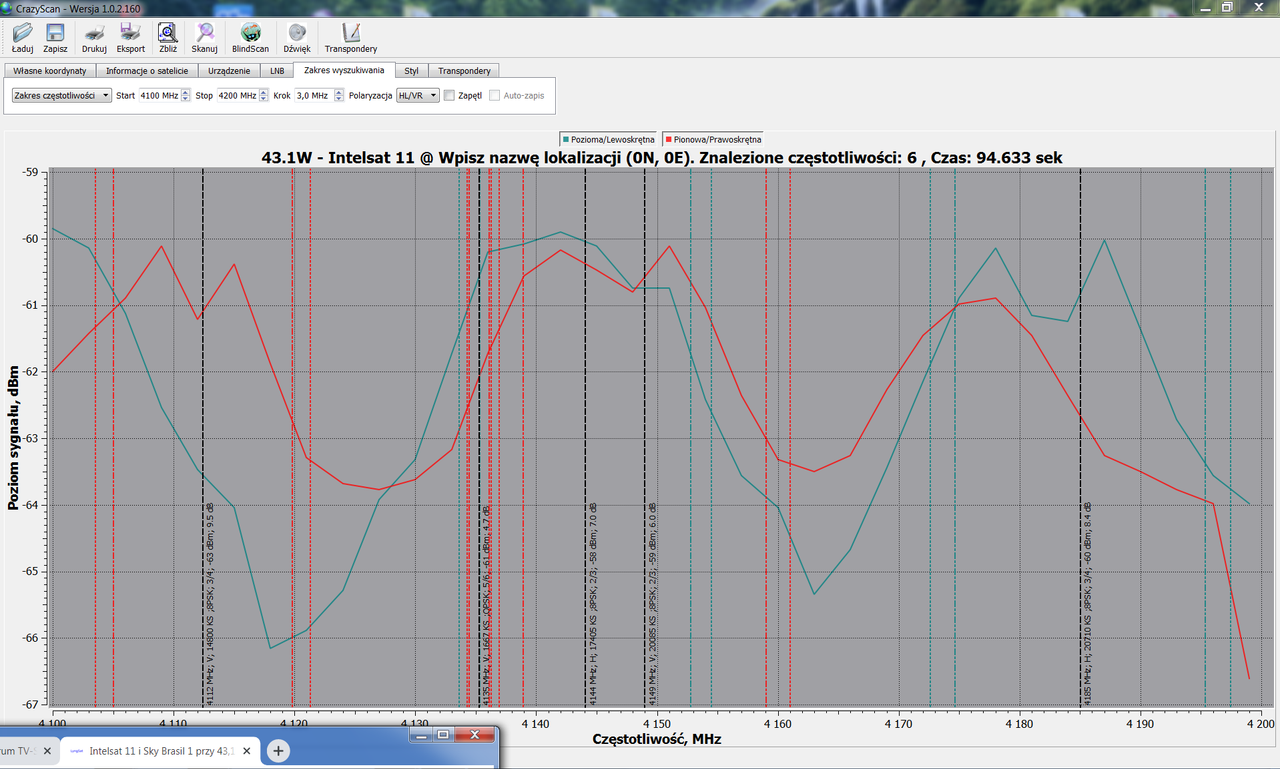
Task: Click the 'Częstotliwość, MHz' axis label
Action: point(656,739)
